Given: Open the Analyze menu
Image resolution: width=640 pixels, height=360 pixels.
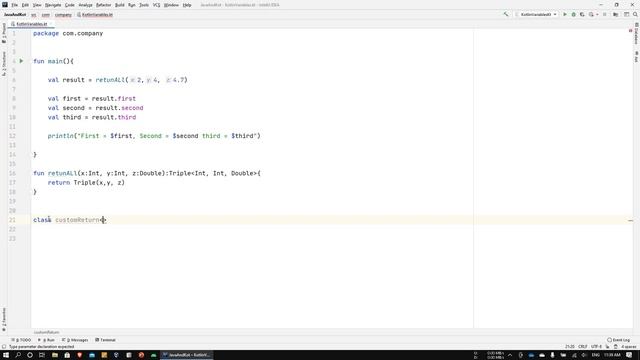Looking at the screenshot, I should [85, 5].
